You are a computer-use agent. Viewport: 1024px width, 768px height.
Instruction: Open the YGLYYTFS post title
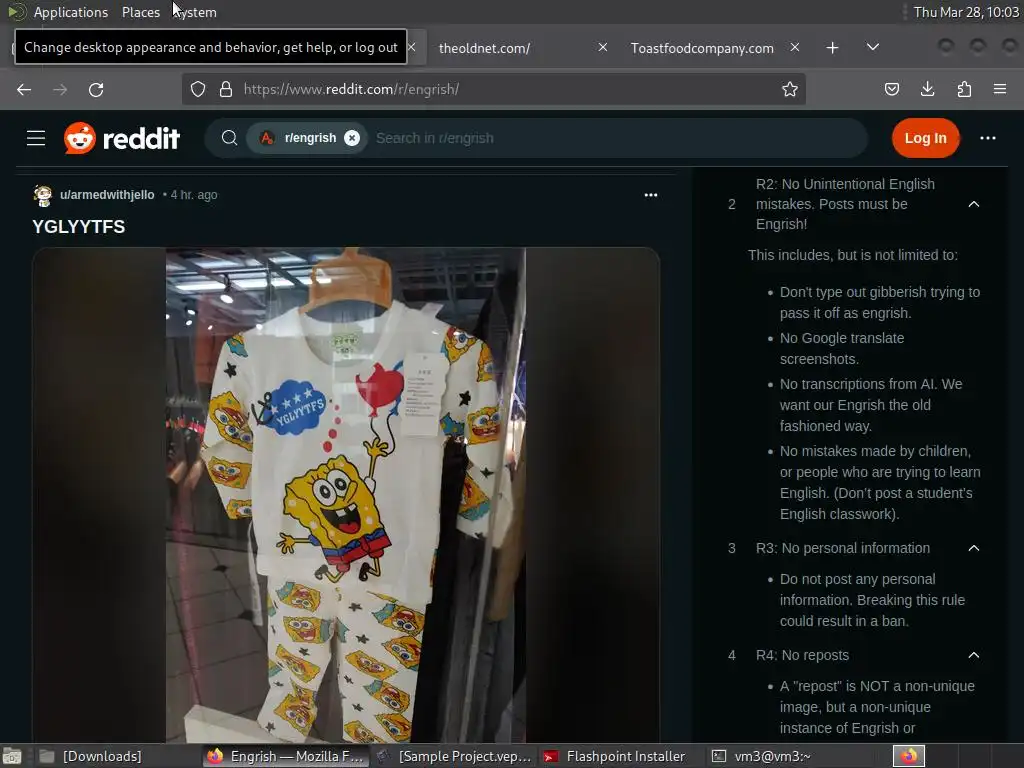click(79, 227)
